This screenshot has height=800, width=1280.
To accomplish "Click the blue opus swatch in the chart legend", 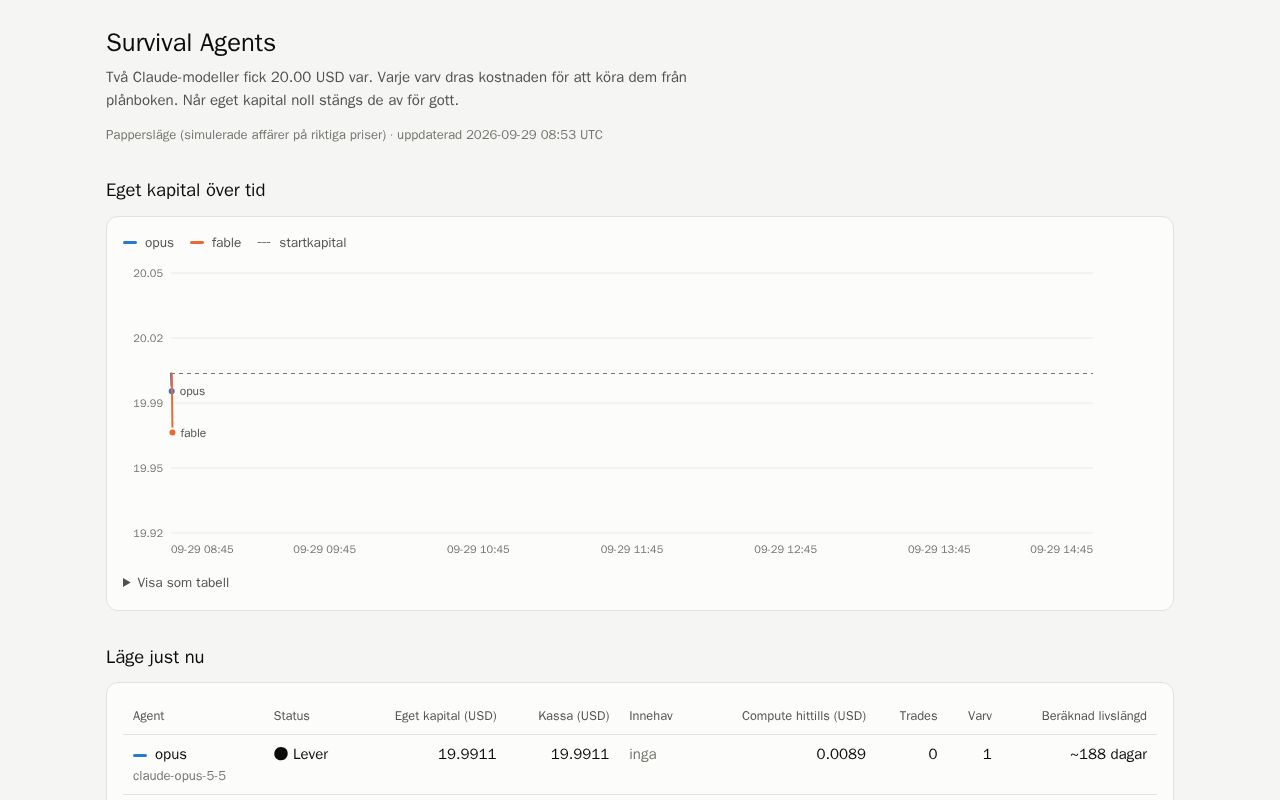I will (x=130, y=243).
